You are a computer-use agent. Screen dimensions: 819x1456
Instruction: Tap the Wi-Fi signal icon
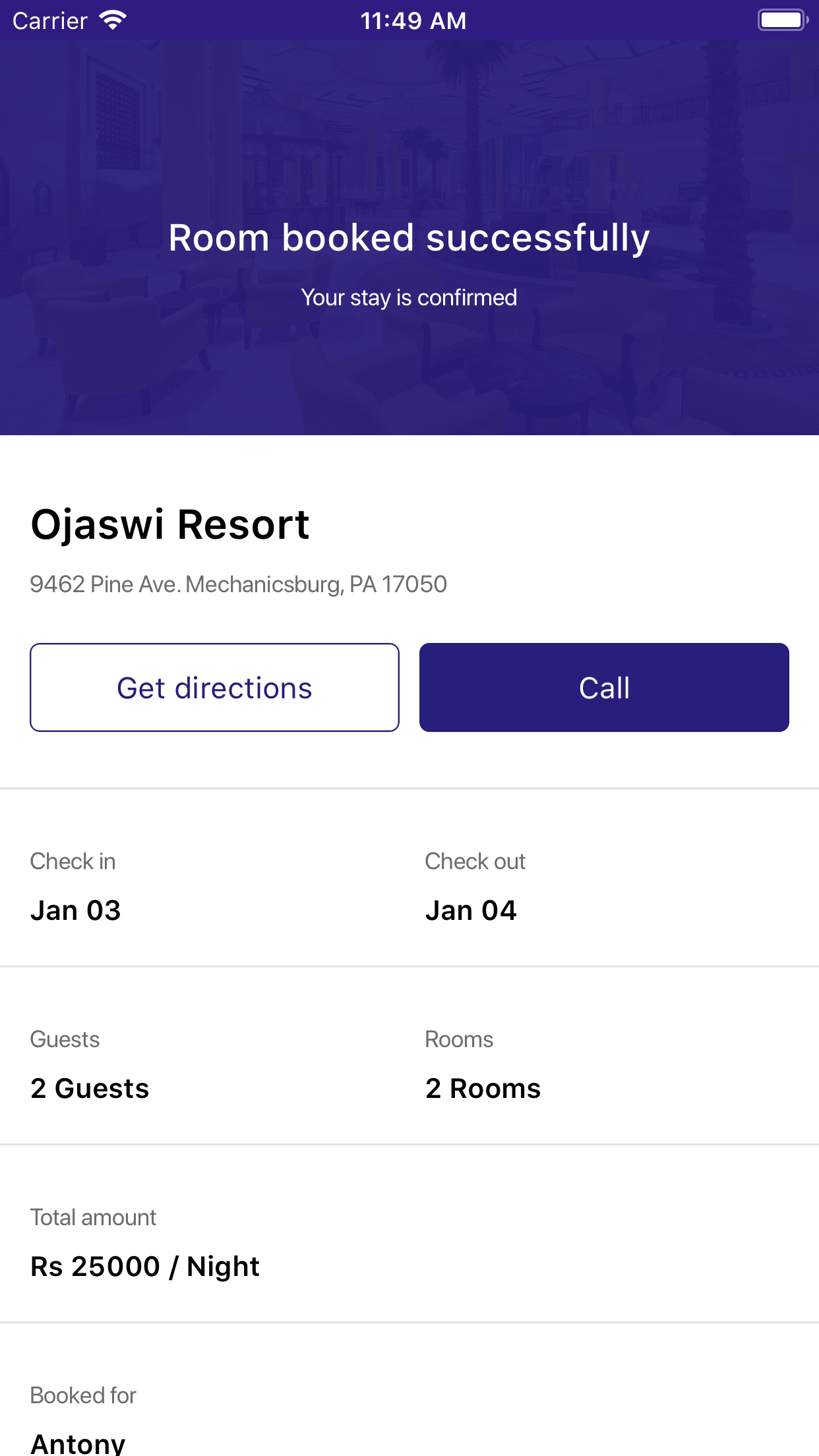(x=113, y=20)
